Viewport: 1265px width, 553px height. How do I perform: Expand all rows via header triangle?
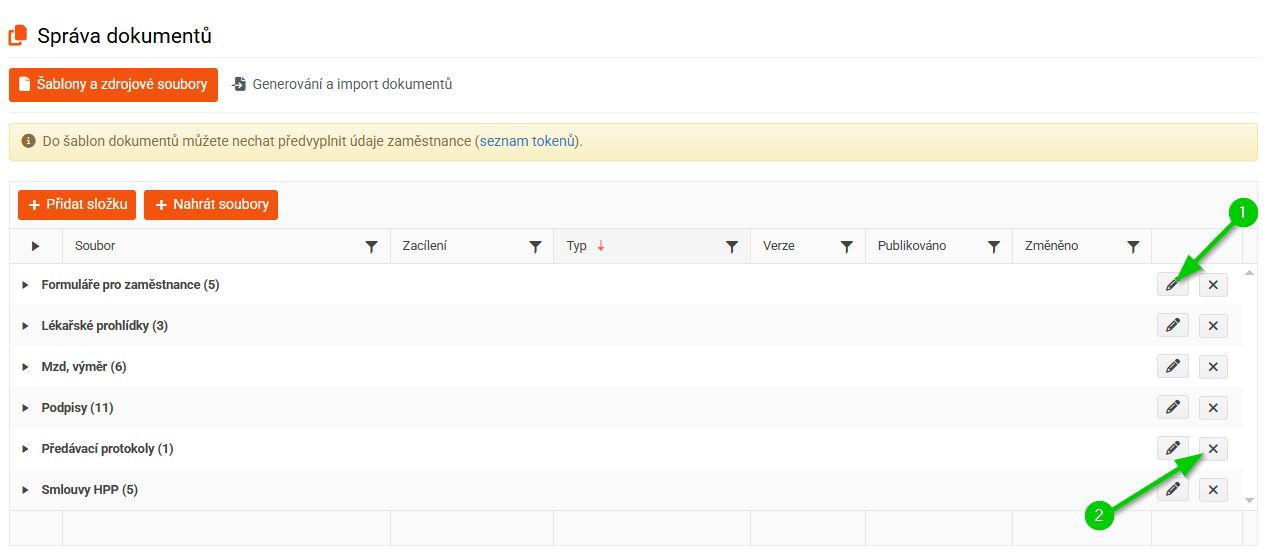click(x=36, y=246)
